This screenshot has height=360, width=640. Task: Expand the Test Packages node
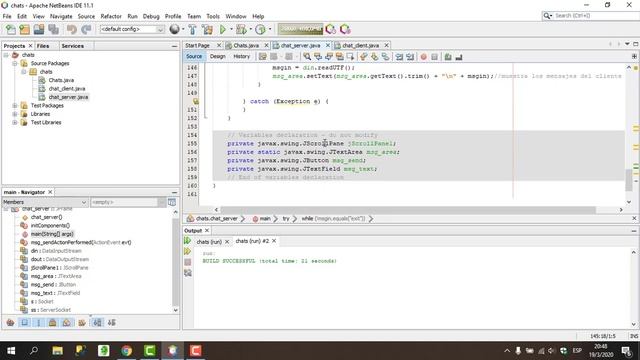click(15, 105)
